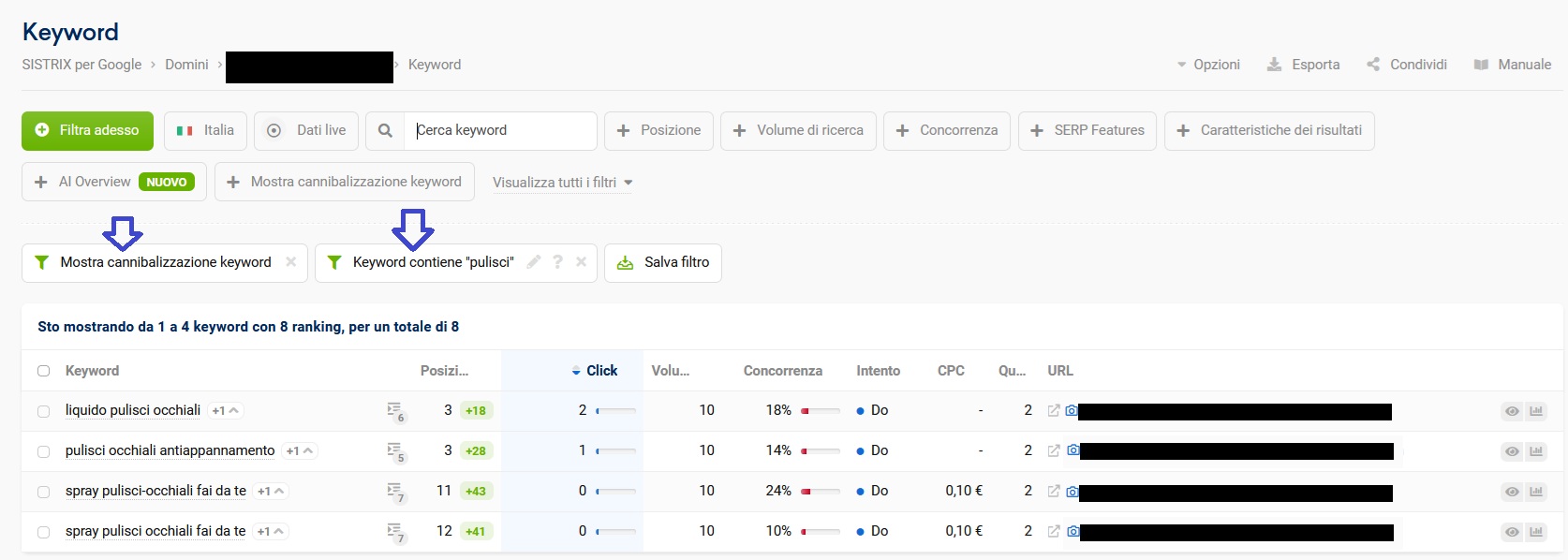Image resolution: width=1568 pixels, height=560 pixels.
Task: Open external URL link for pulisci occhiali antiappannamento
Action: pyautogui.click(x=1054, y=450)
